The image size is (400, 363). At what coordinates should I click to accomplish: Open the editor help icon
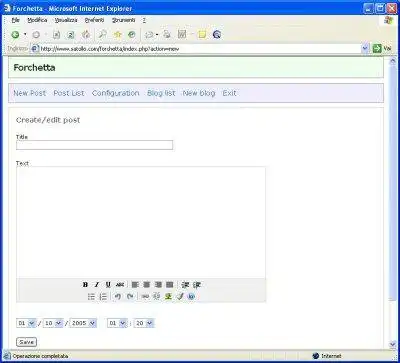(191, 296)
